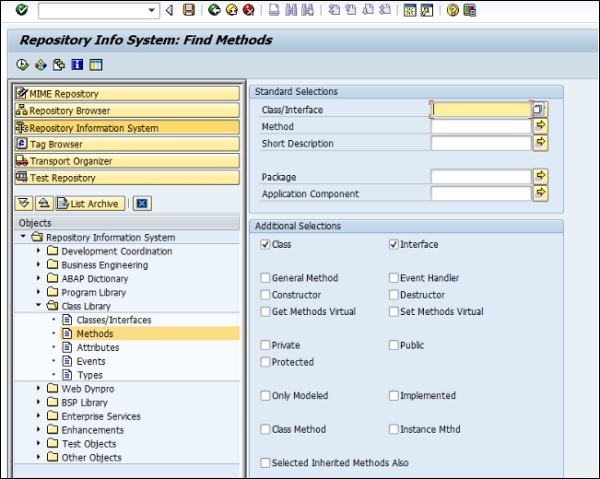Click the Last Page icon
600x479 pixels.
point(385,10)
